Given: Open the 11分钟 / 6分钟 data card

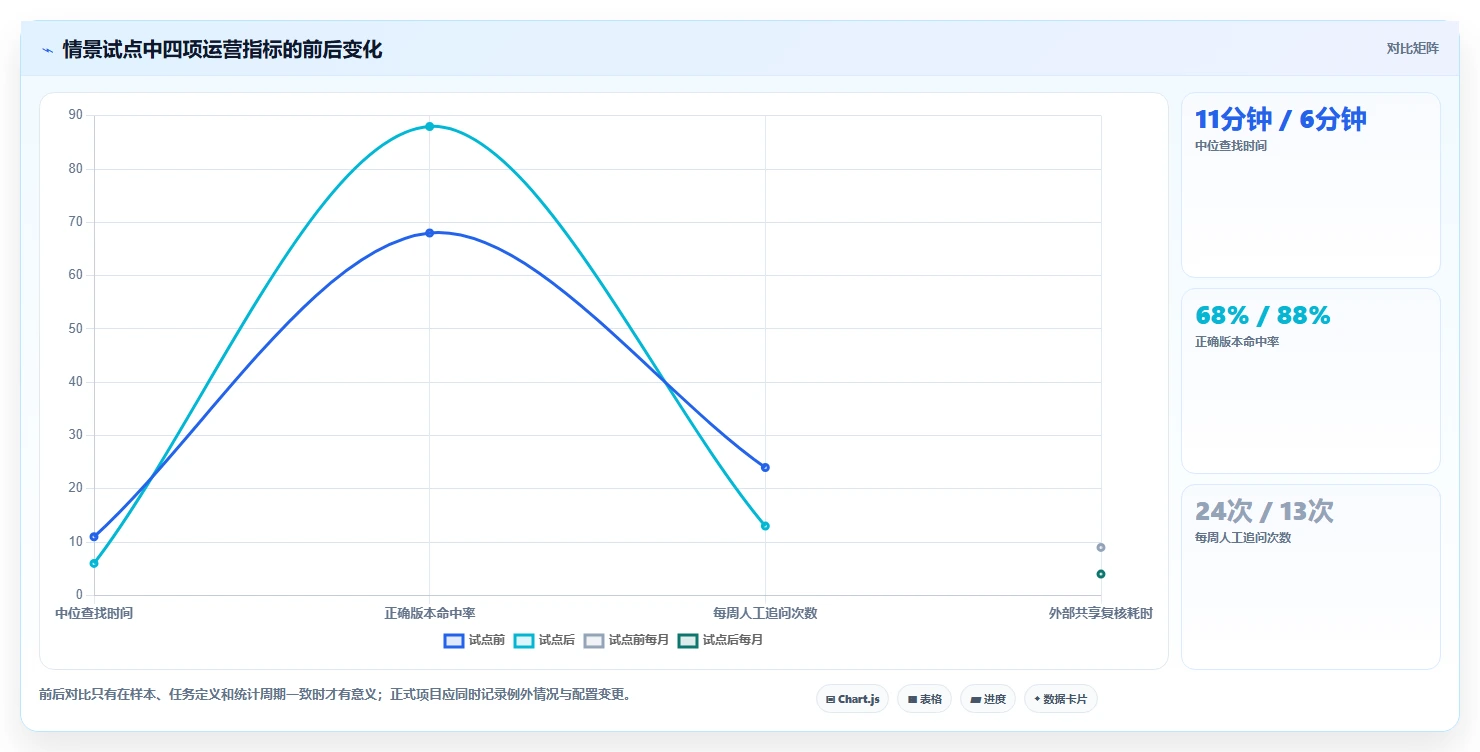Looking at the screenshot, I should coord(1310,185).
